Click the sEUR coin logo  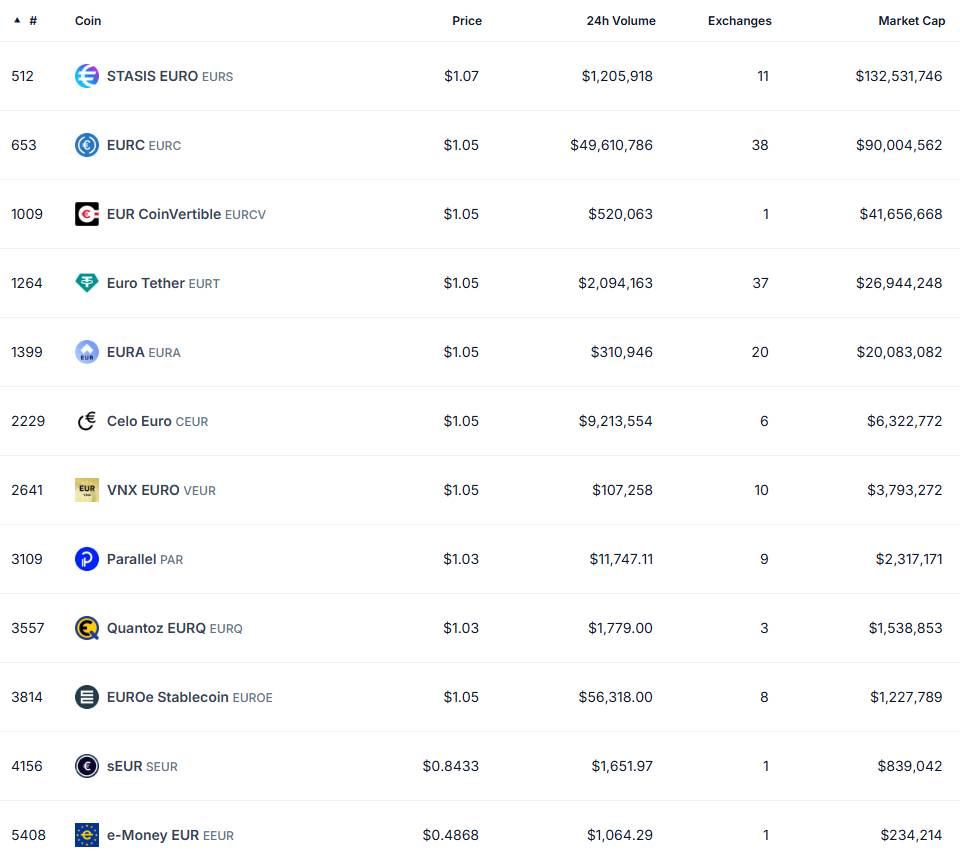86,766
